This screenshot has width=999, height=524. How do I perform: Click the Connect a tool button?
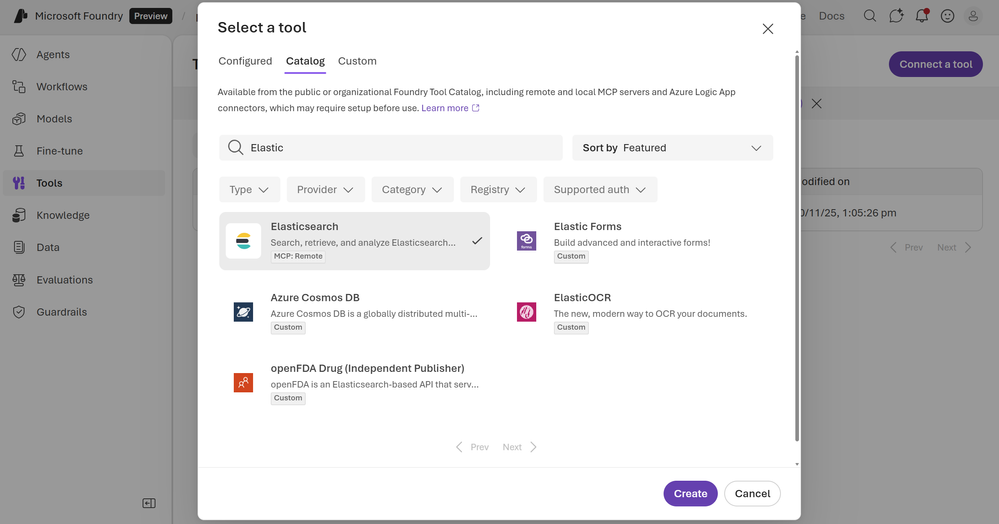936,64
